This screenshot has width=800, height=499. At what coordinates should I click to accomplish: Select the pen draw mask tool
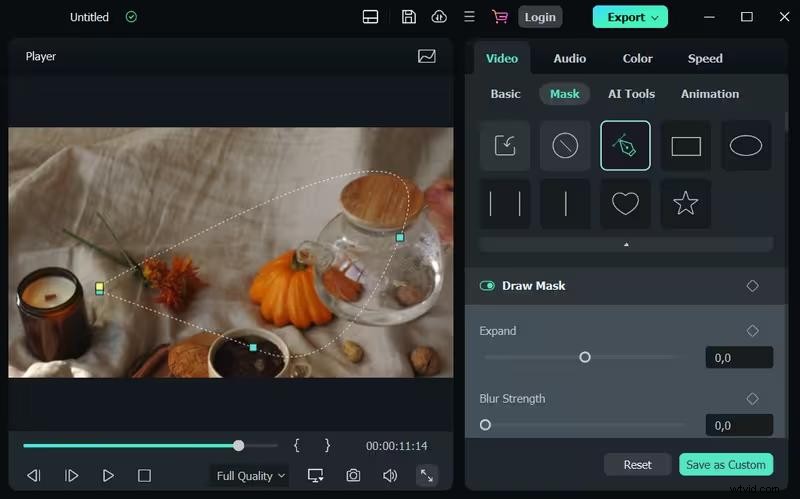[x=625, y=145]
